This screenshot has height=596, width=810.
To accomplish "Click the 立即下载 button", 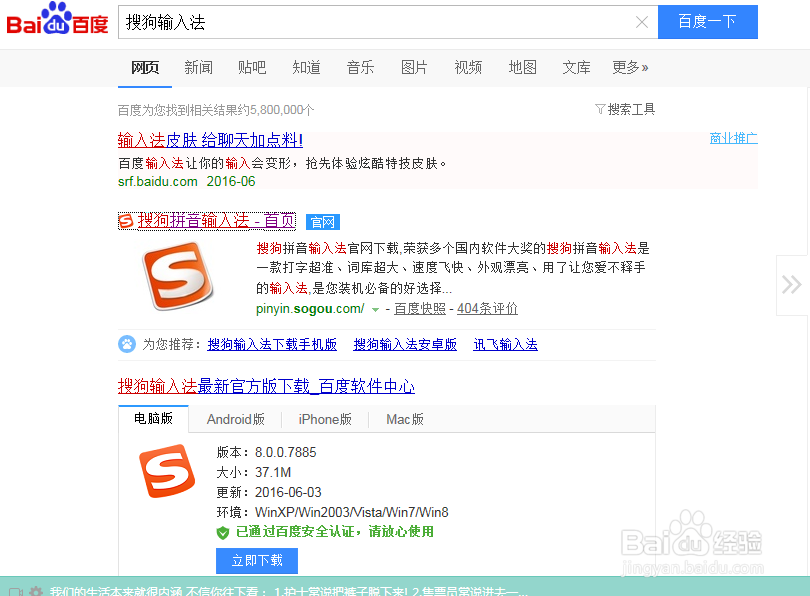I will [257, 561].
